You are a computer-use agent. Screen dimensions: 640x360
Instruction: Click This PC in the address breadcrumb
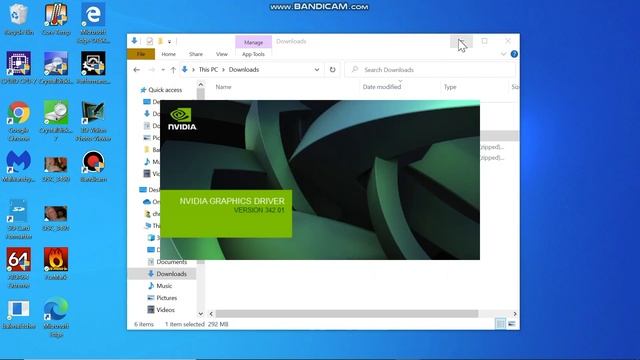click(208, 70)
